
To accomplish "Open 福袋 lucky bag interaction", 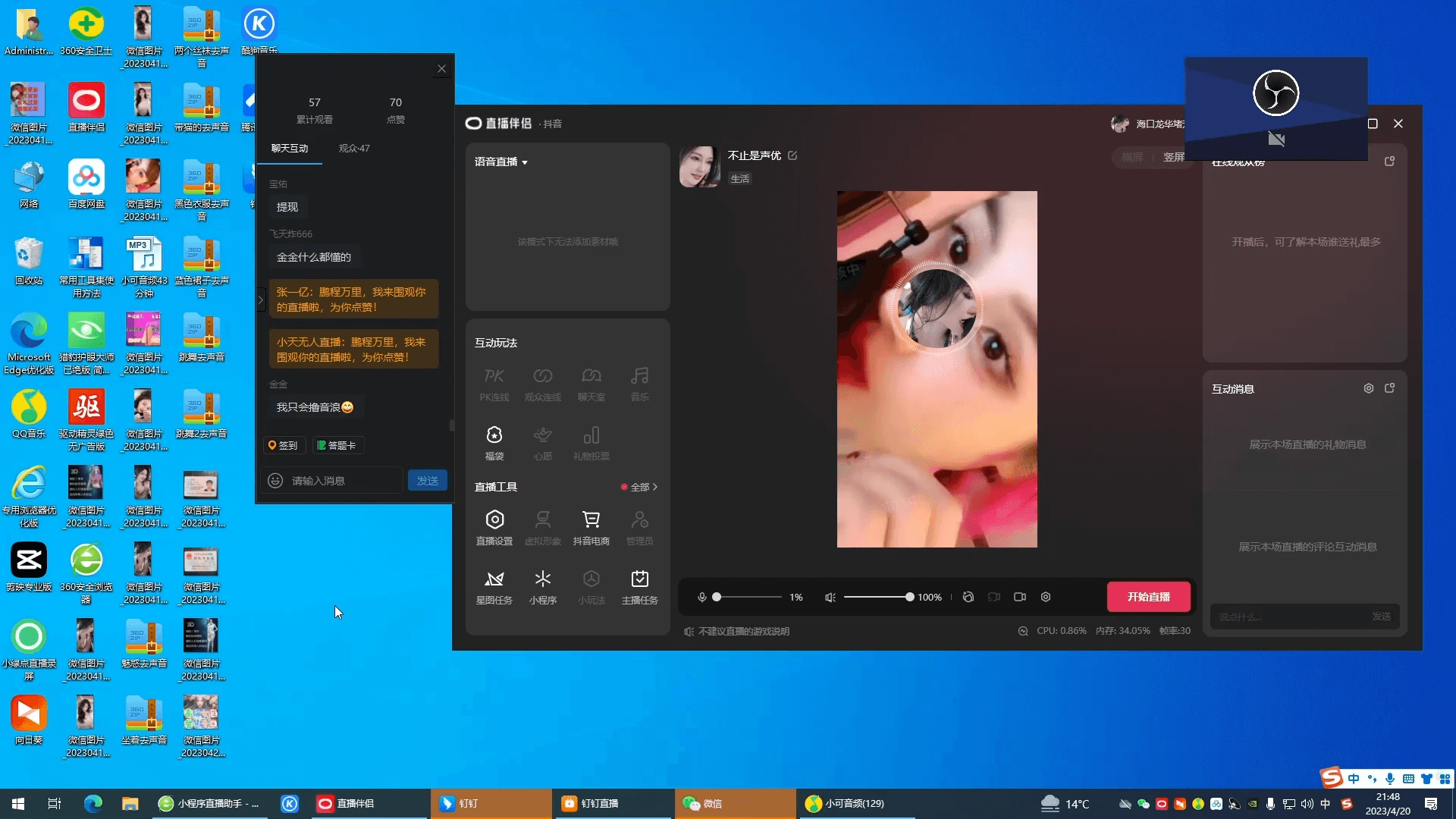I will click(x=494, y=443).
